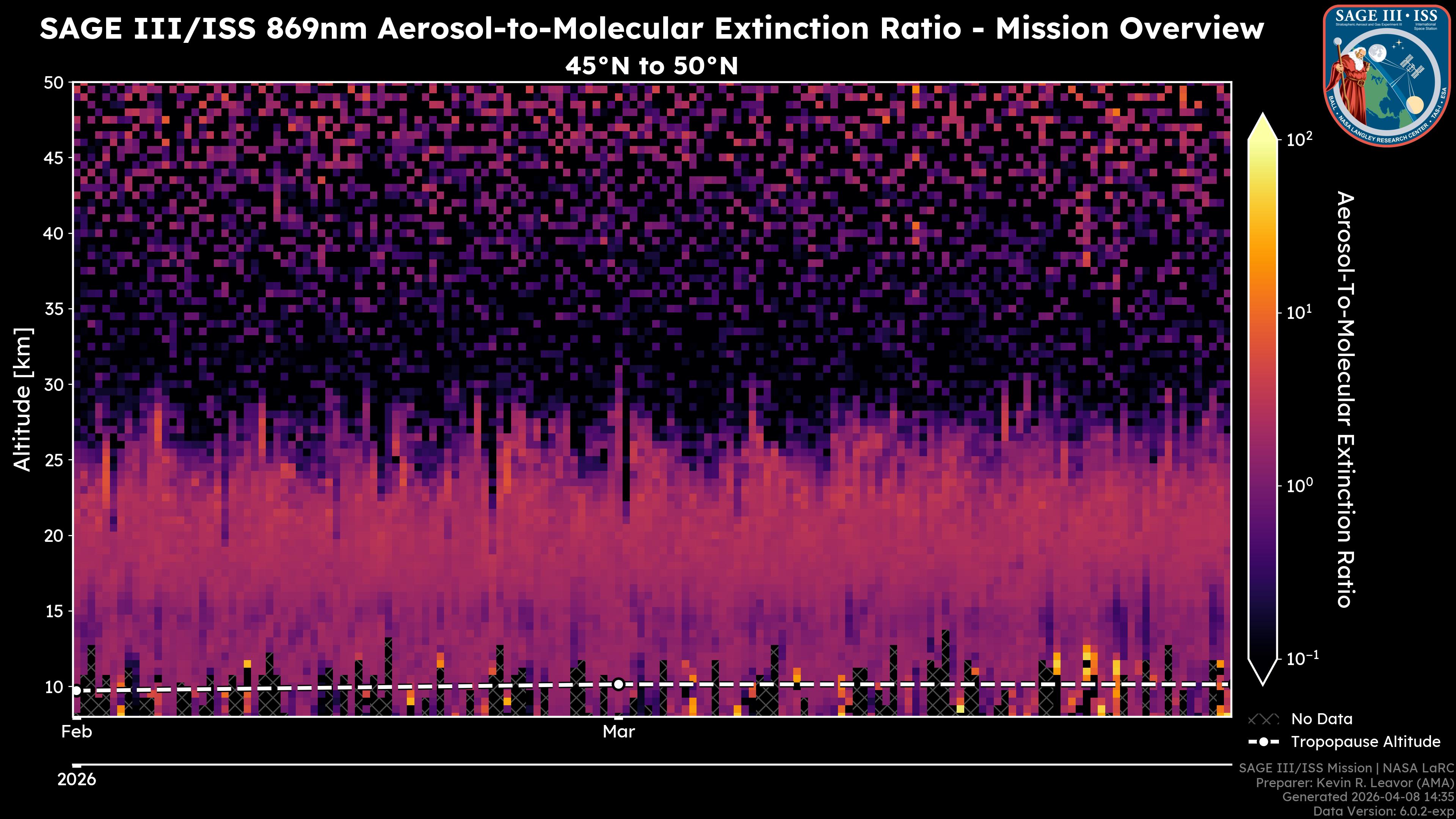
Task: Click the 45°N to 50°N subtitle
Action: pyautogui.click(x=651, y=66)
